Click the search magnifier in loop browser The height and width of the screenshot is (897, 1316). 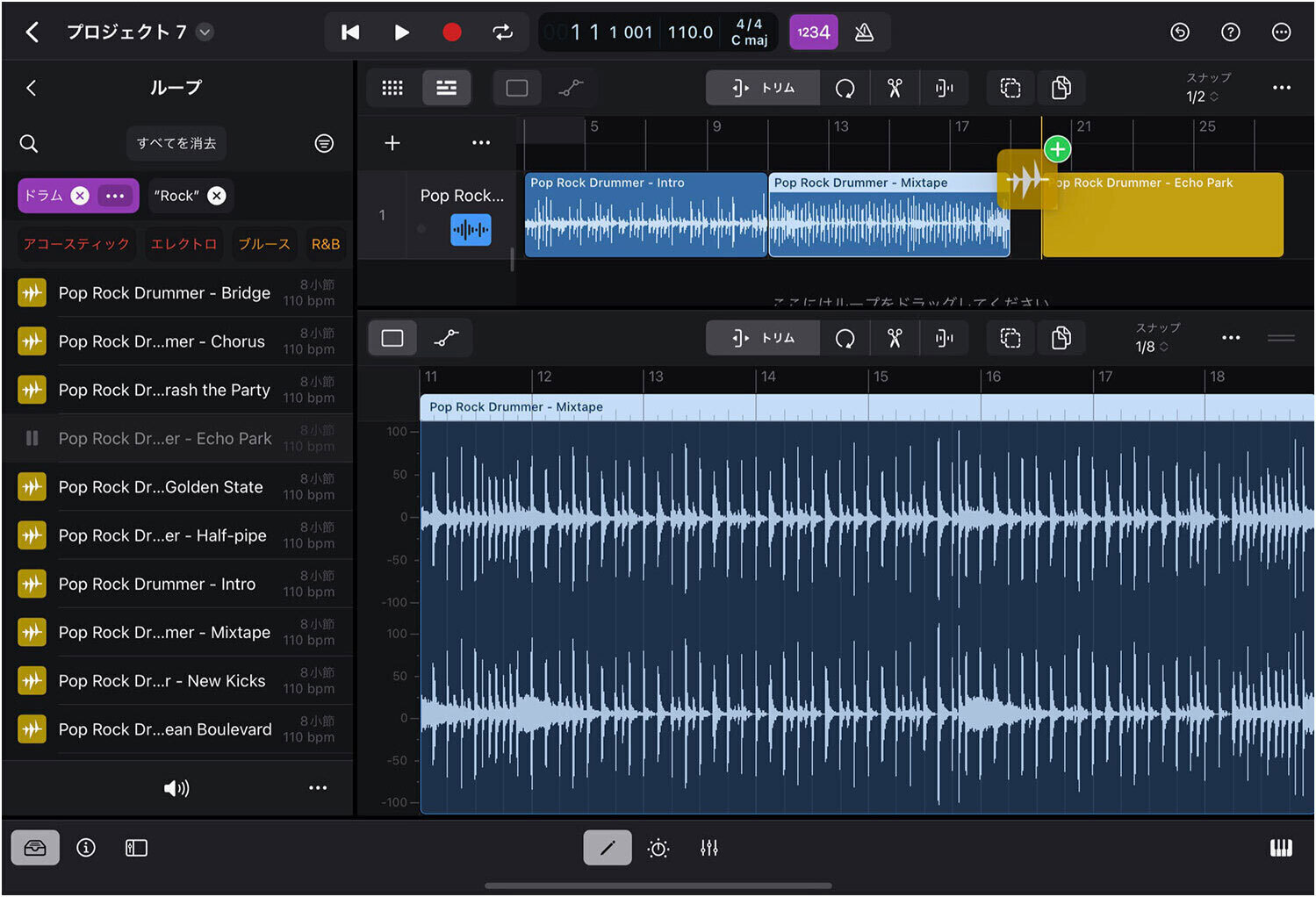tap(29, 143)
